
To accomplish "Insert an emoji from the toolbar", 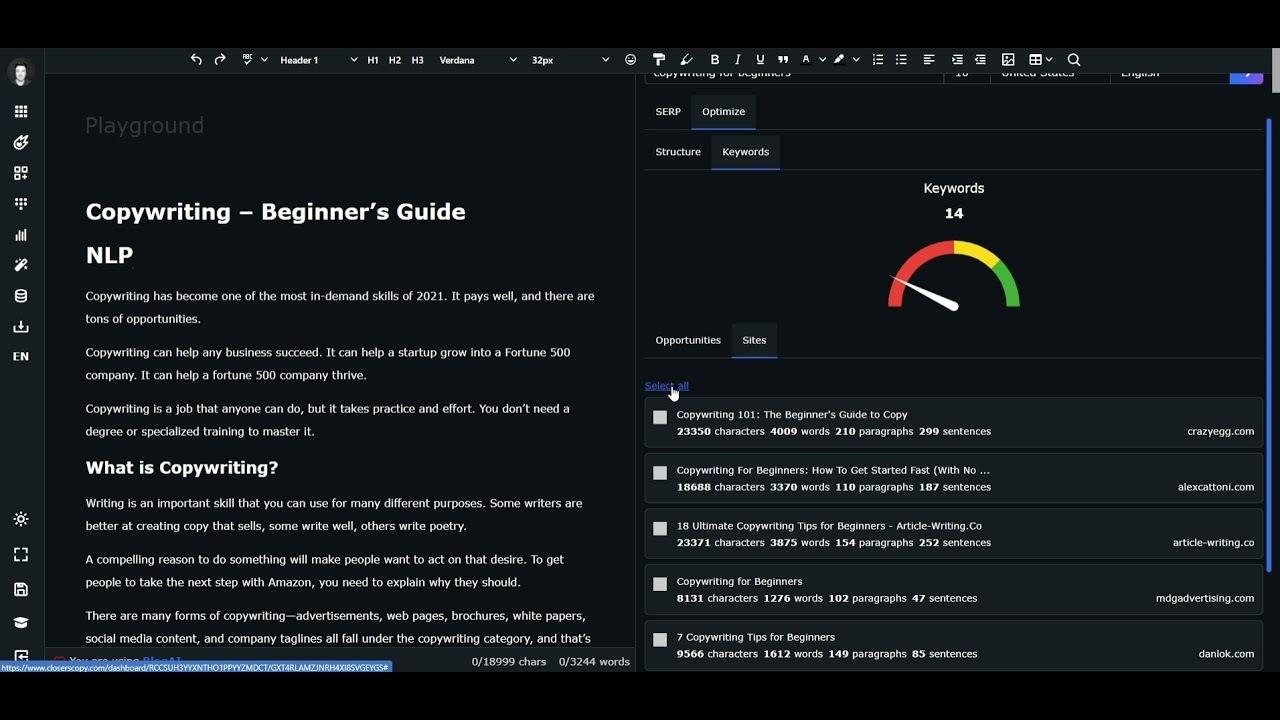I will click(x=630, y=60).
